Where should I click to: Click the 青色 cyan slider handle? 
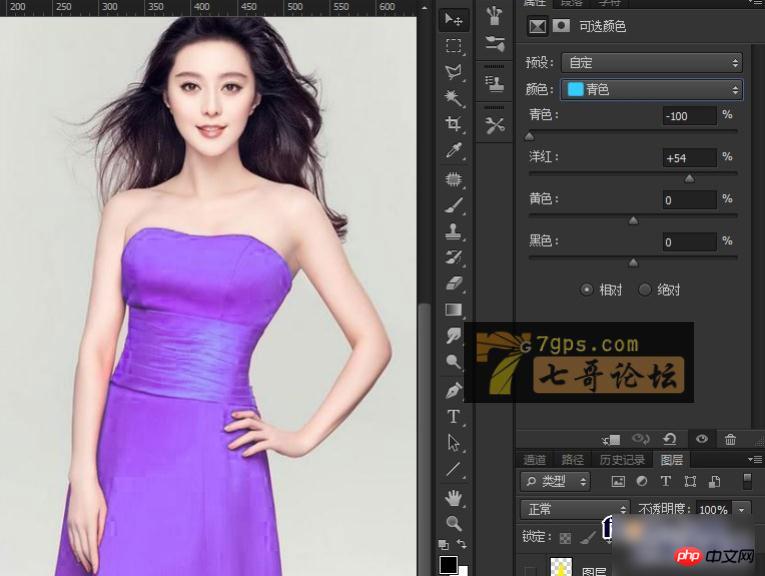click(529, 137)
